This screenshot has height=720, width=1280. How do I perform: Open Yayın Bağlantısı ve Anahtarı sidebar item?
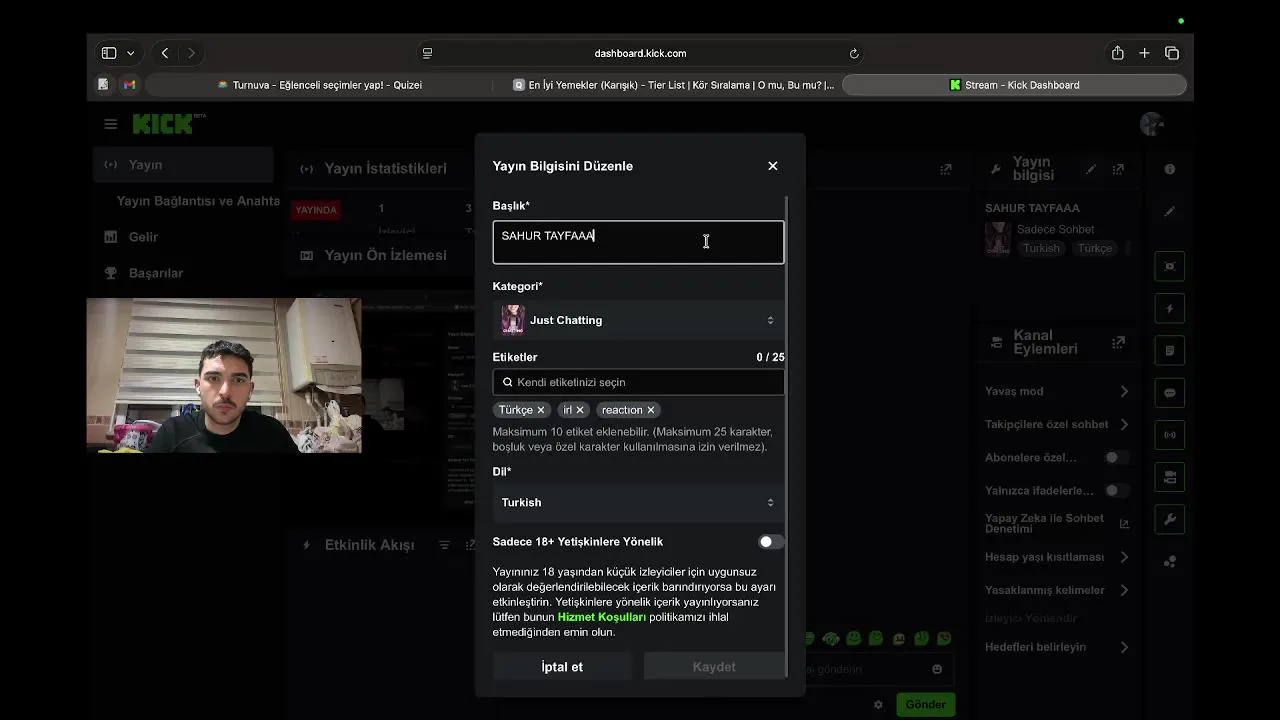[x=197, y=201]
